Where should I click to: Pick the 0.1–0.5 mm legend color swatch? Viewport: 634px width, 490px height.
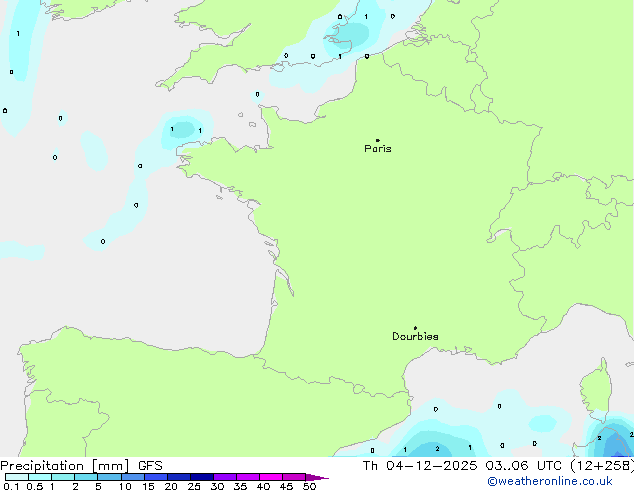click(17, 477)
